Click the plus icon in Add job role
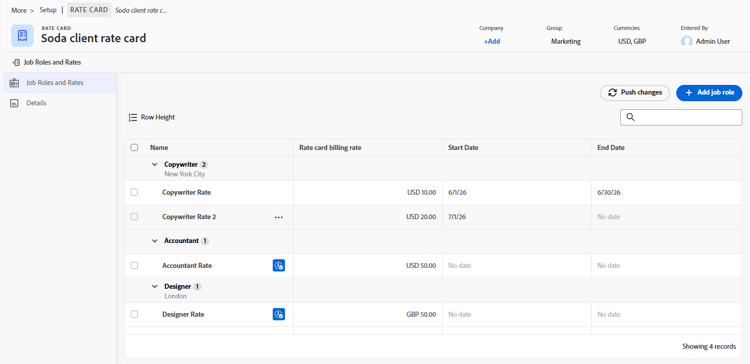Image resolution: width=750 pixels, height=364 pixels. point(689,93)
